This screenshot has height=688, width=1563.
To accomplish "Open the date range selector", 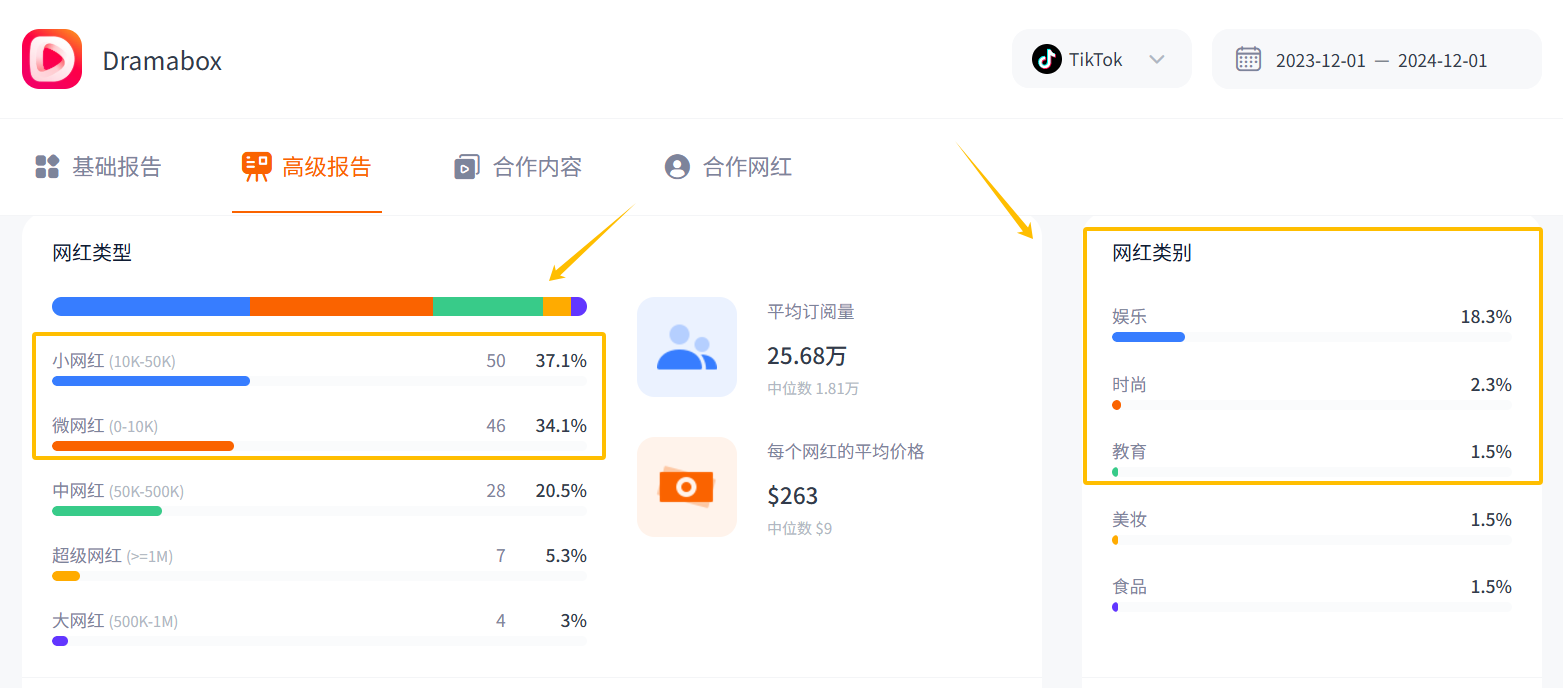I will pos(1377,59).
